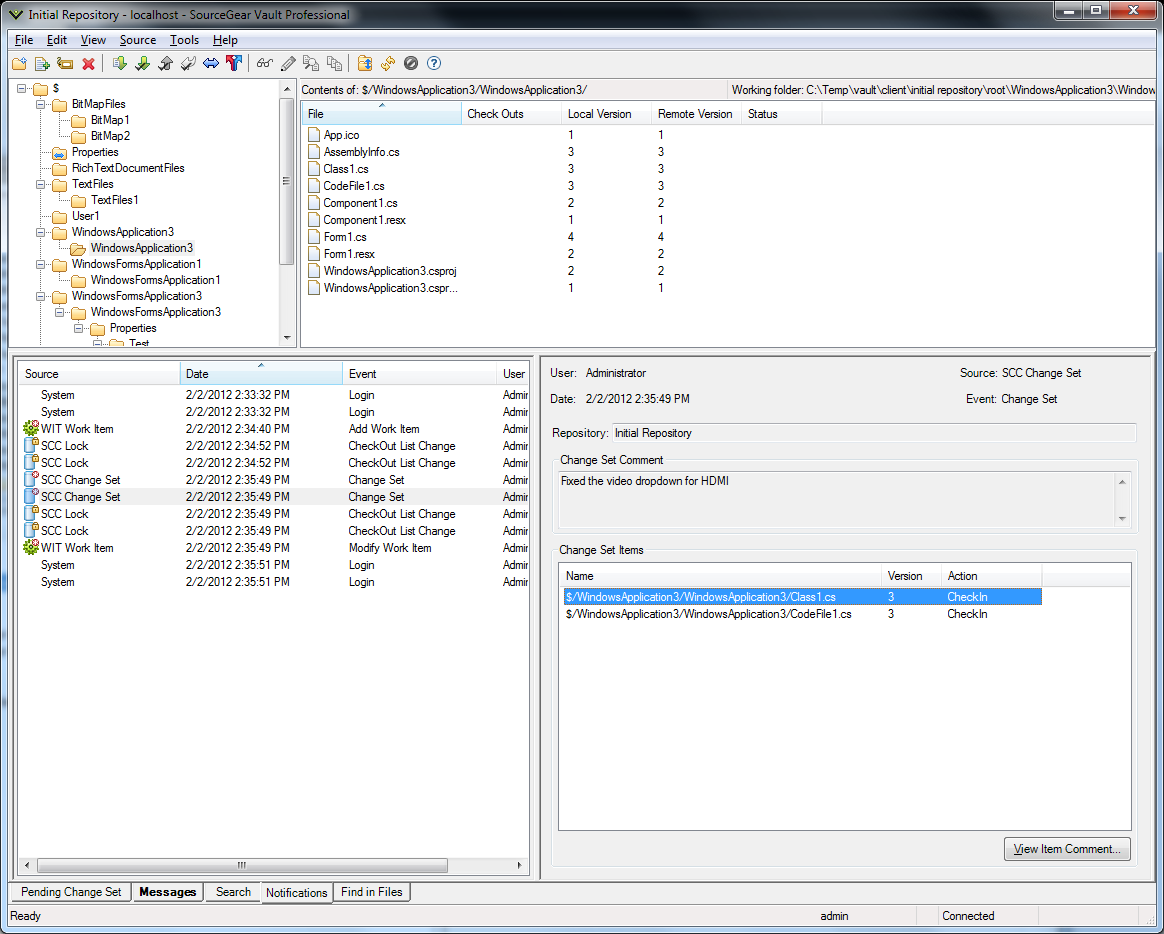Image resolution: width=1164 pixels, height=934 pixels.
Task: Click the View Item Comment button
Action: pyautogui.click(x=1067, y=849)
